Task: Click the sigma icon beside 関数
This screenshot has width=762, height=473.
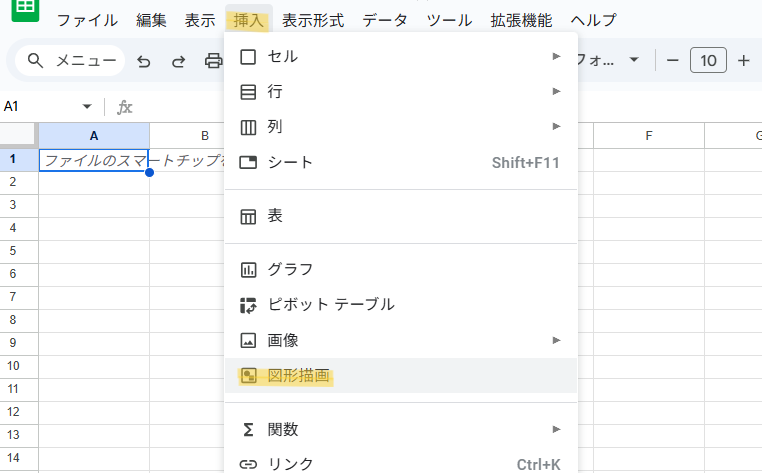Action: pyautogui.click(x=248, y=430)
